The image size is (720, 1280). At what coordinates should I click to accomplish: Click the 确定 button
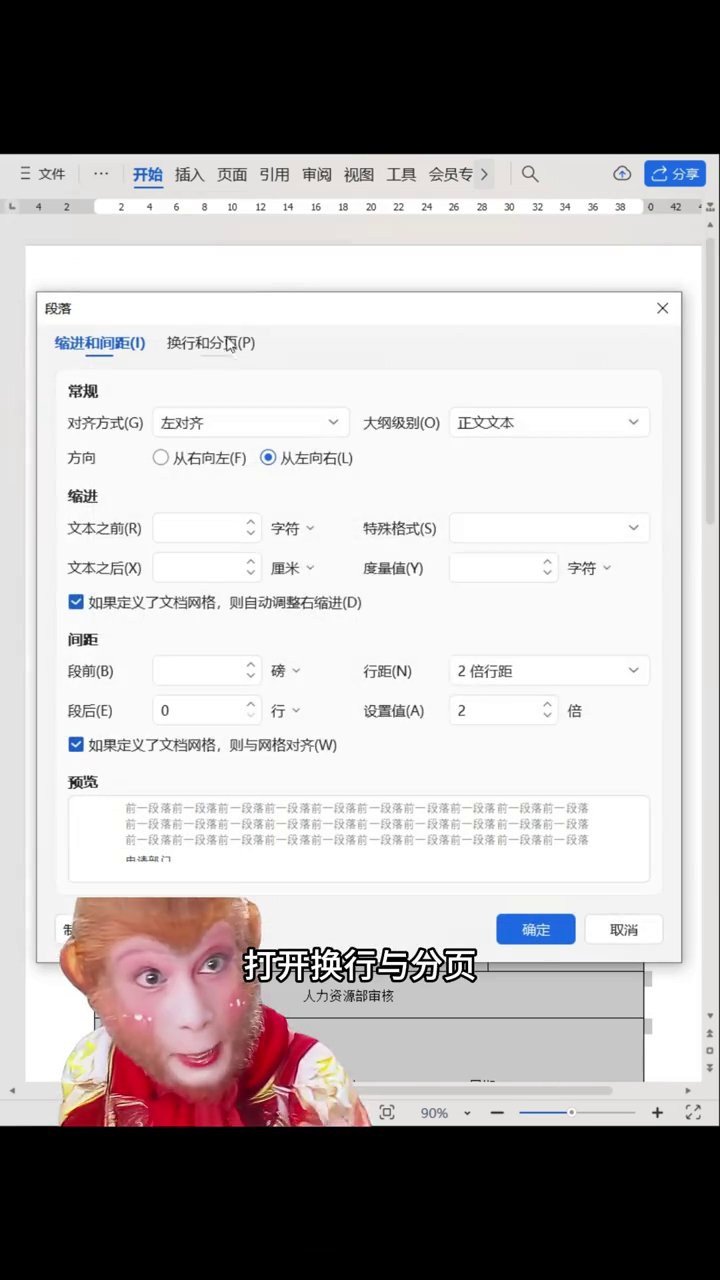[x=536, y=929]
